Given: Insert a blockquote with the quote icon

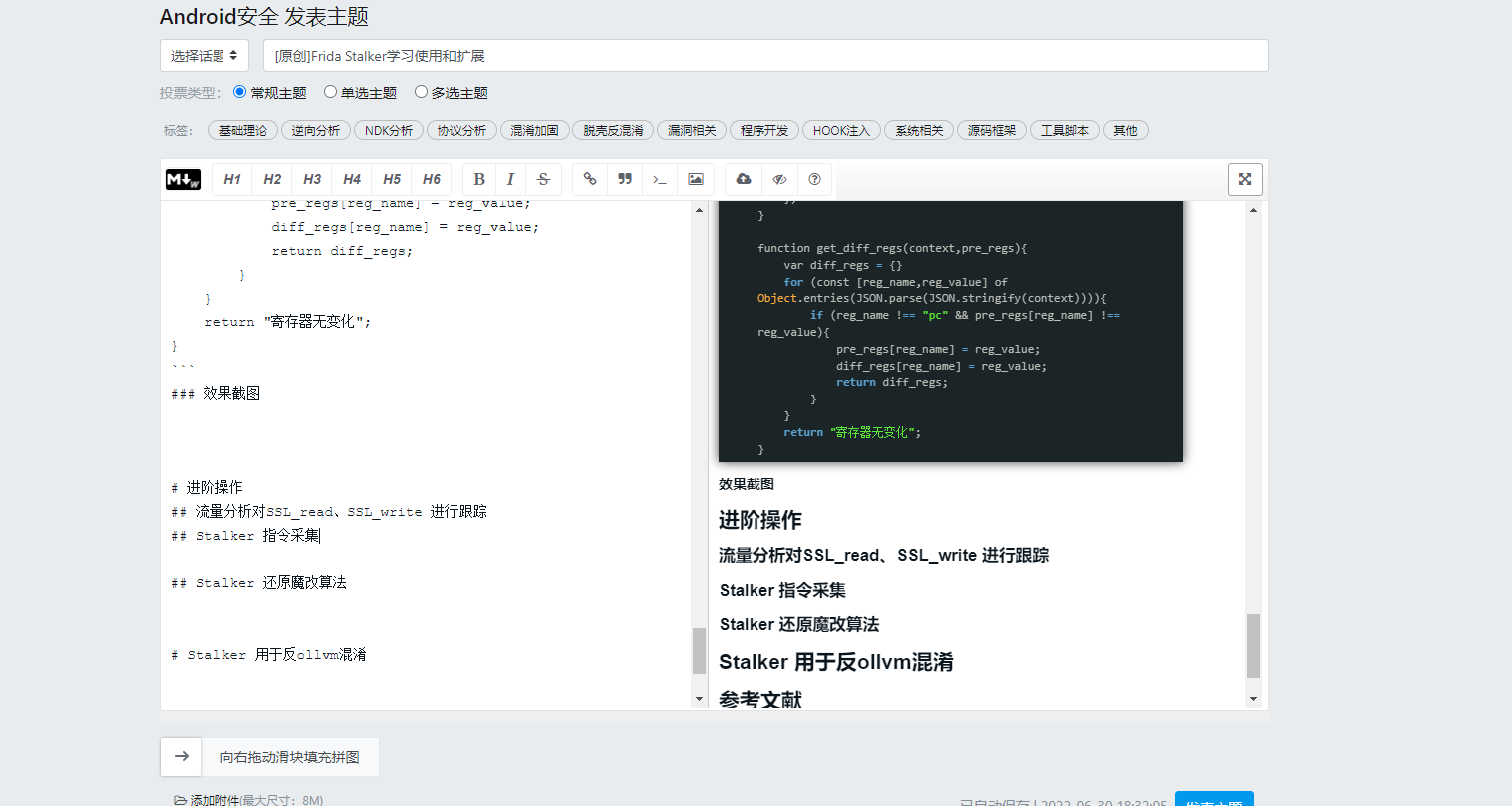Looking at the screenshot, I should (625, 179).
